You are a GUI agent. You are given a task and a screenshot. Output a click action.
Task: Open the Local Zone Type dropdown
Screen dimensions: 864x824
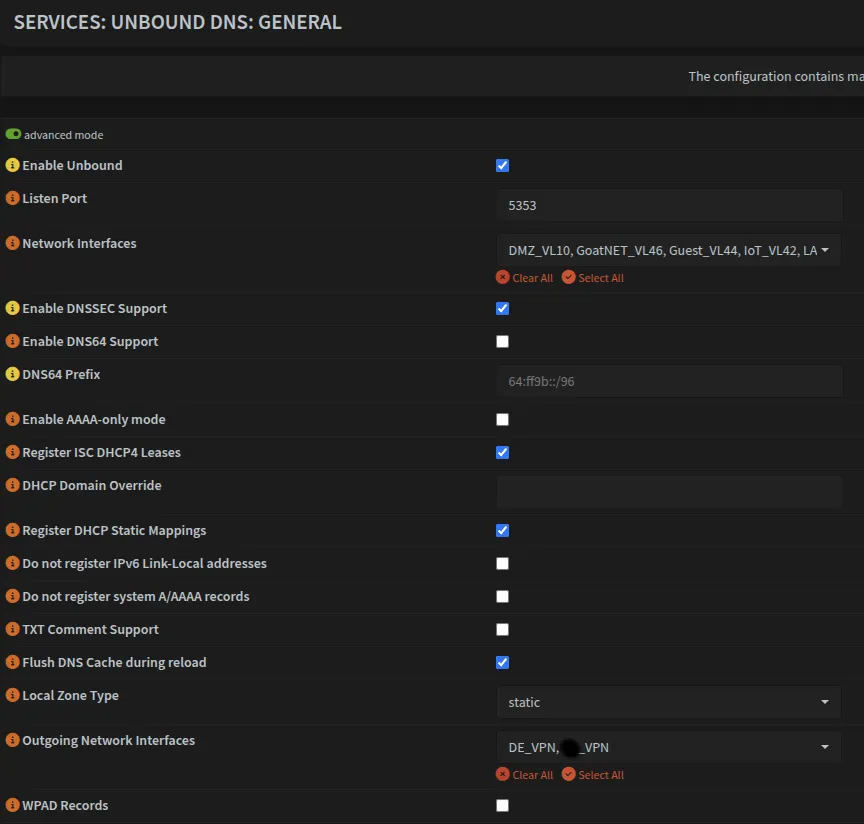(668, 702)
